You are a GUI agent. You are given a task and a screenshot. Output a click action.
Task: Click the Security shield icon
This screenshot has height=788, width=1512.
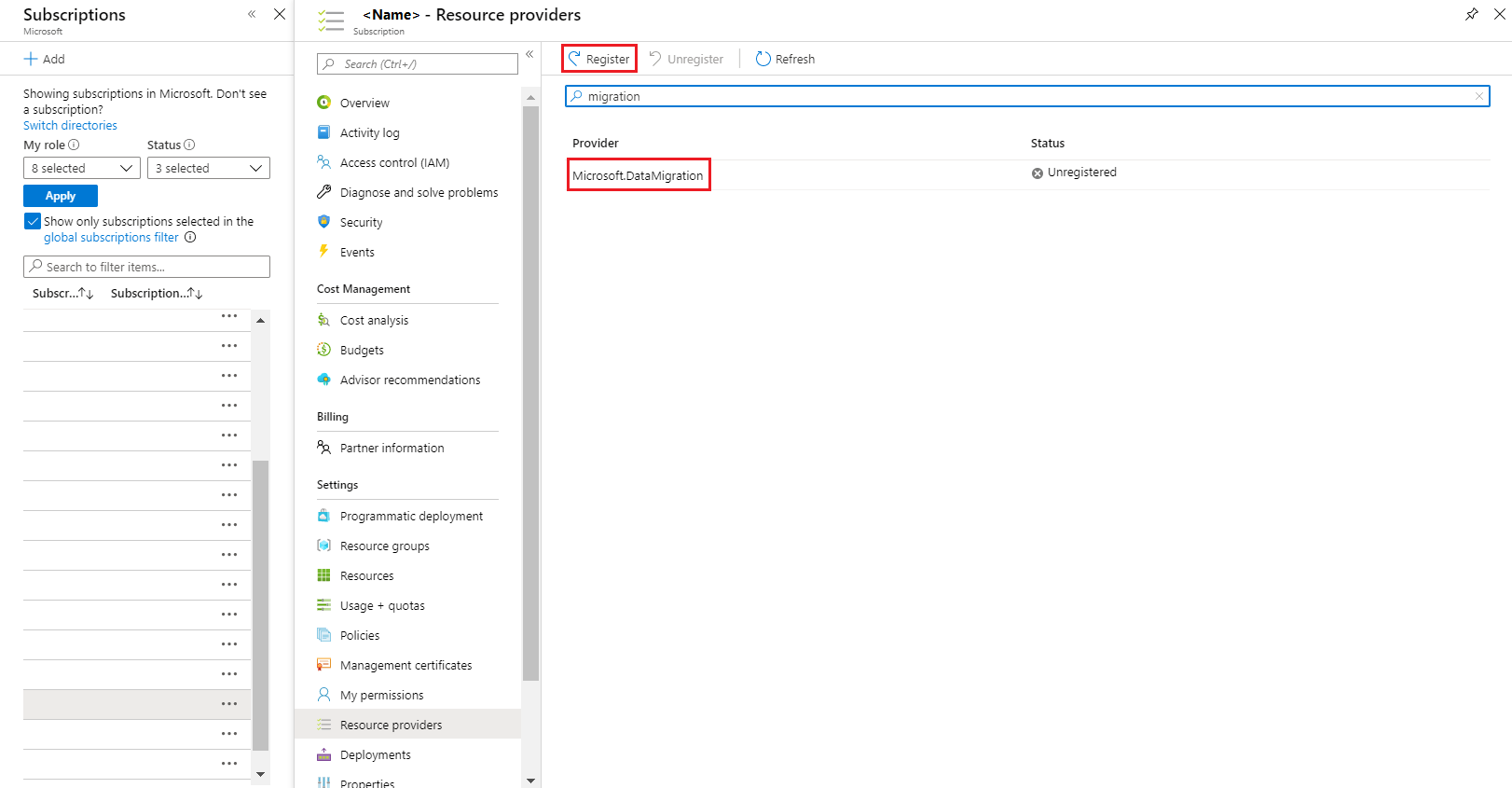coord(323,222)
